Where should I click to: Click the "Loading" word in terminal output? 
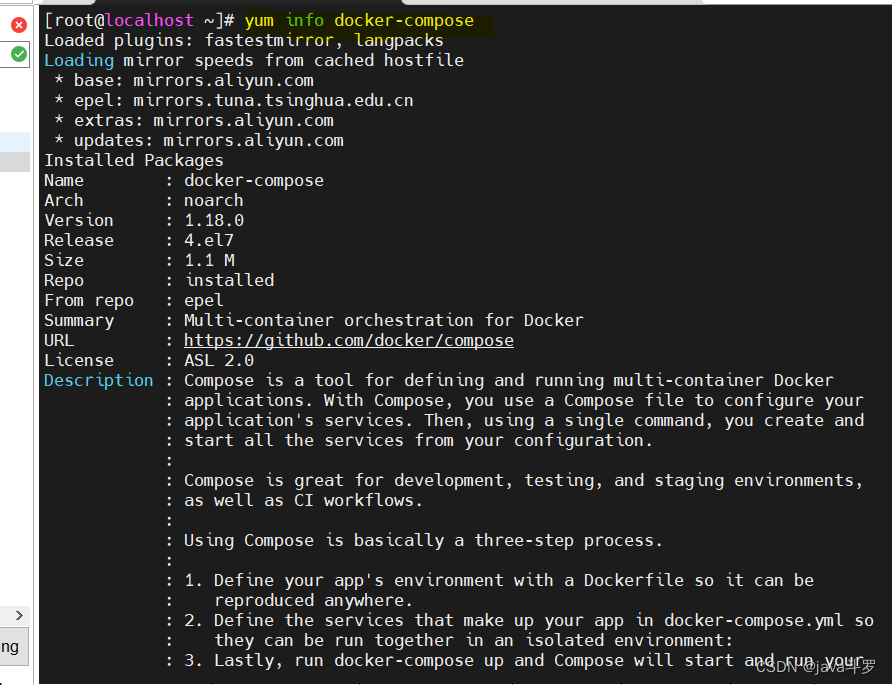[x=78, y=60]
